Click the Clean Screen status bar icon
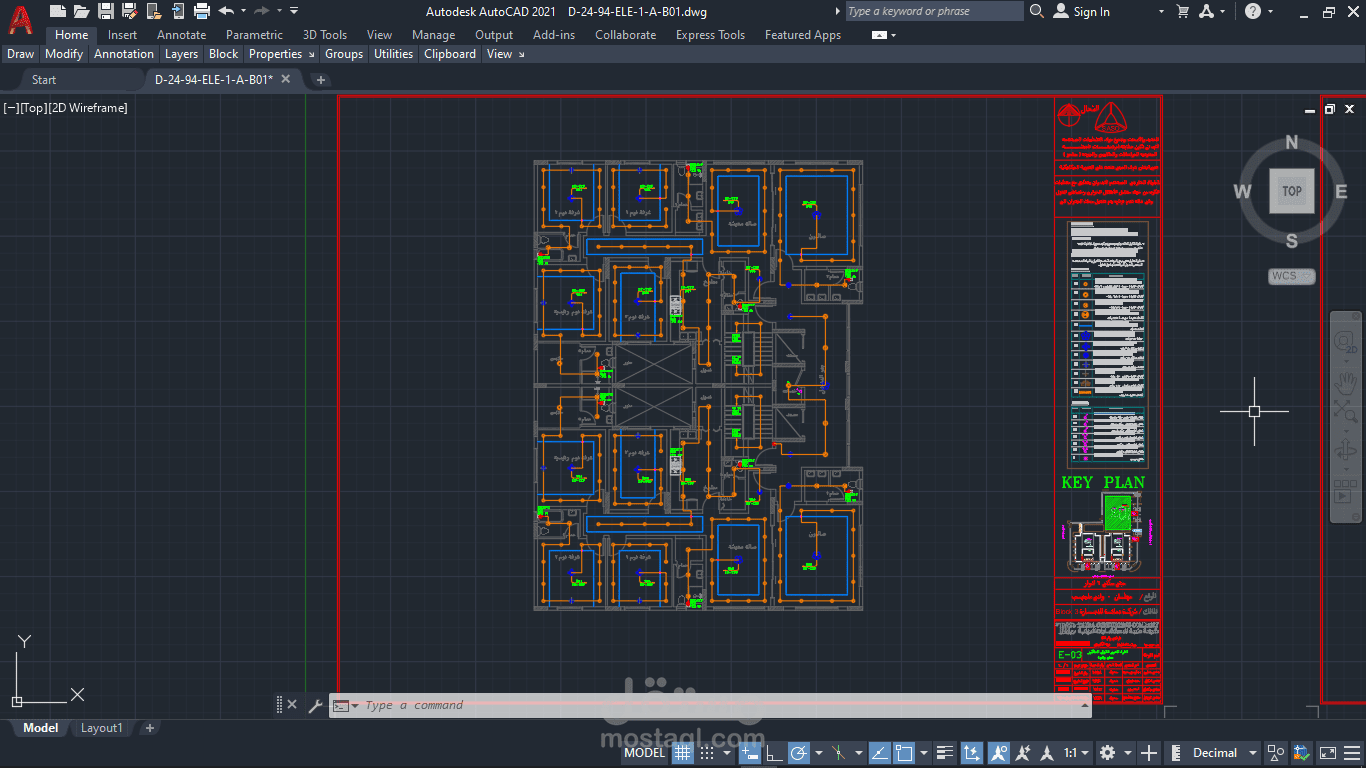1366x768 pixels. pyautogui.click(x=1328, y=753)
